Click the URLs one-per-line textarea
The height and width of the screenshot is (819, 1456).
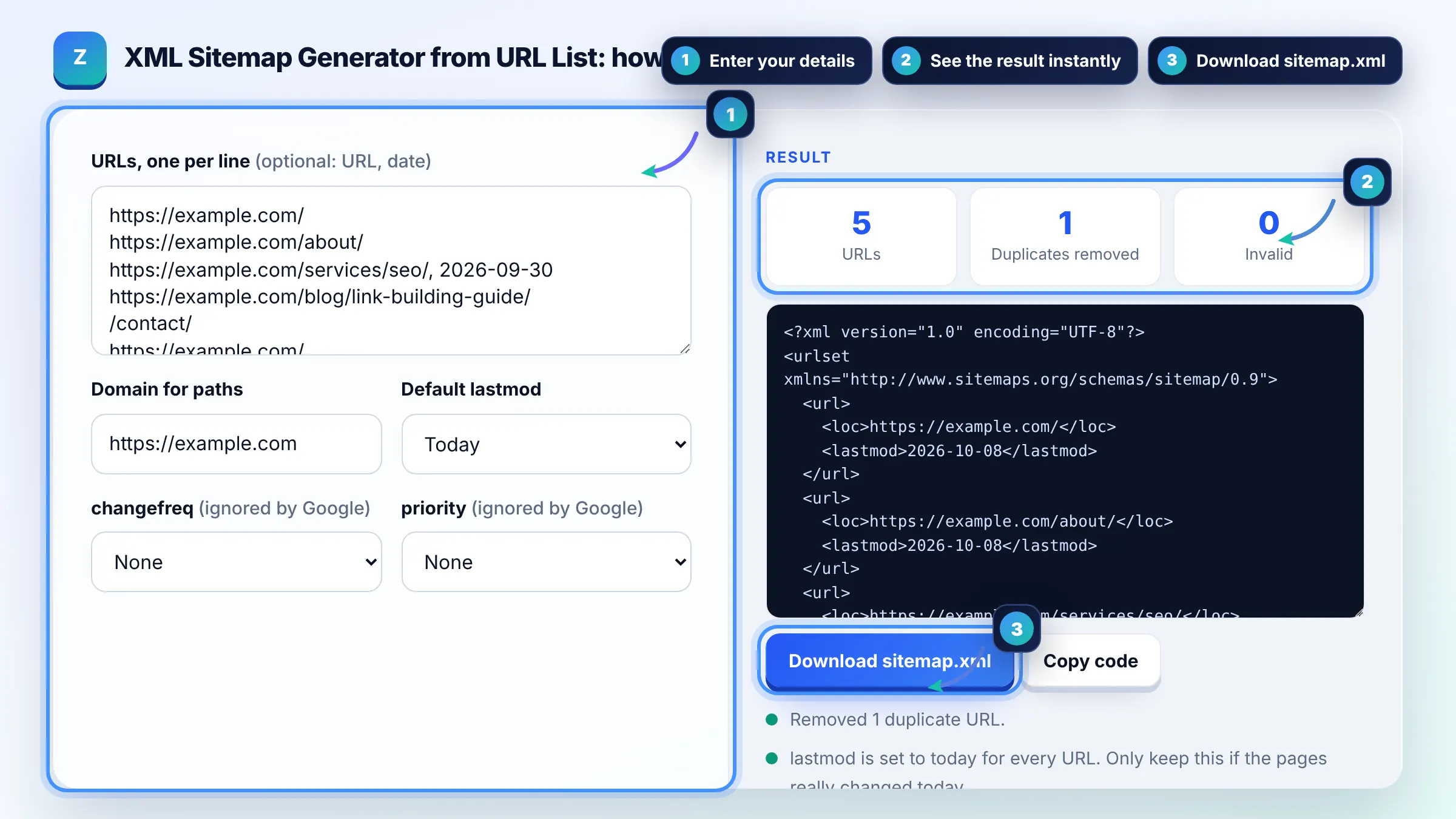click(391, 271)
